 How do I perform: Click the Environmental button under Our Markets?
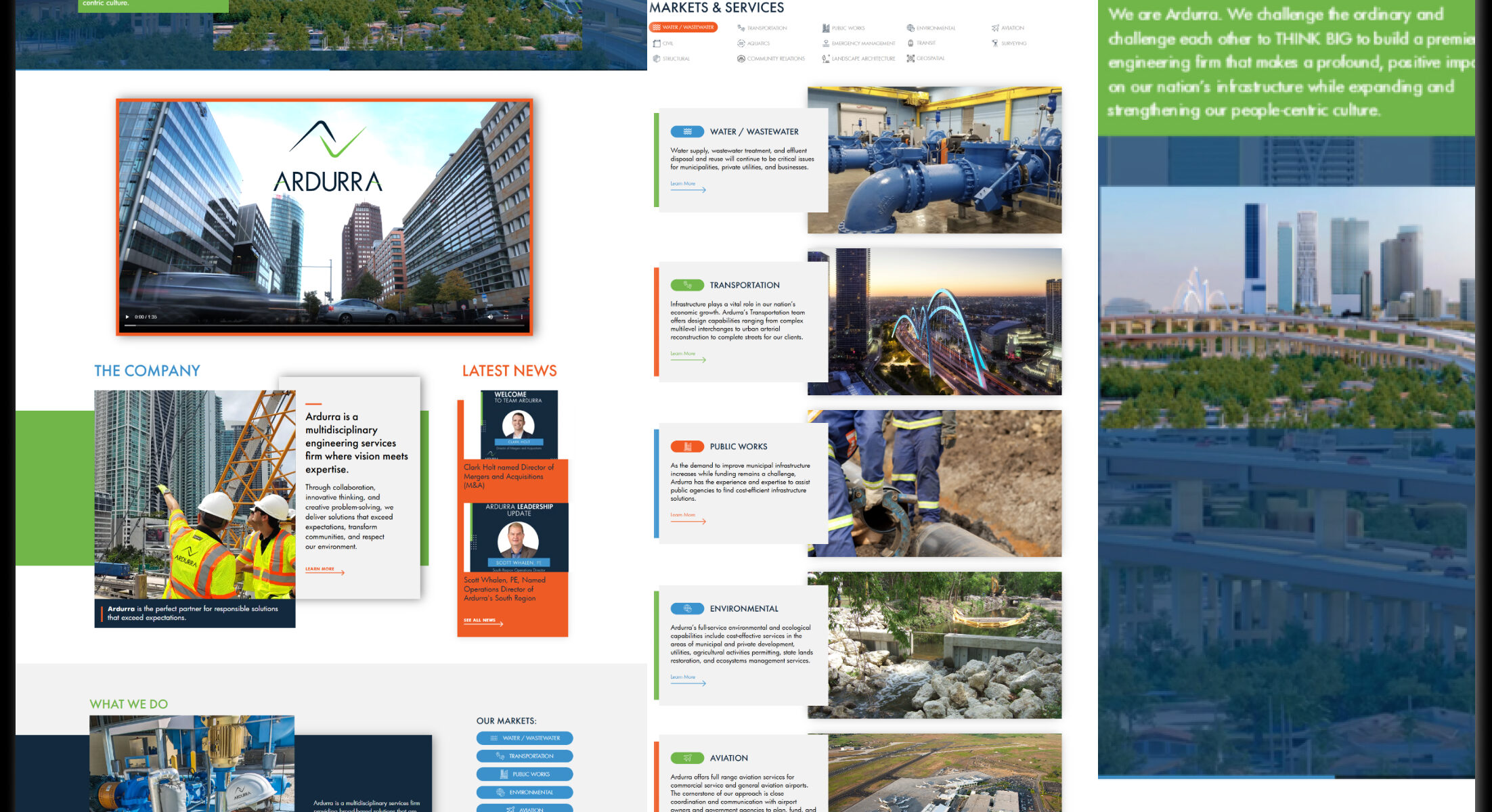click(525, 792)
